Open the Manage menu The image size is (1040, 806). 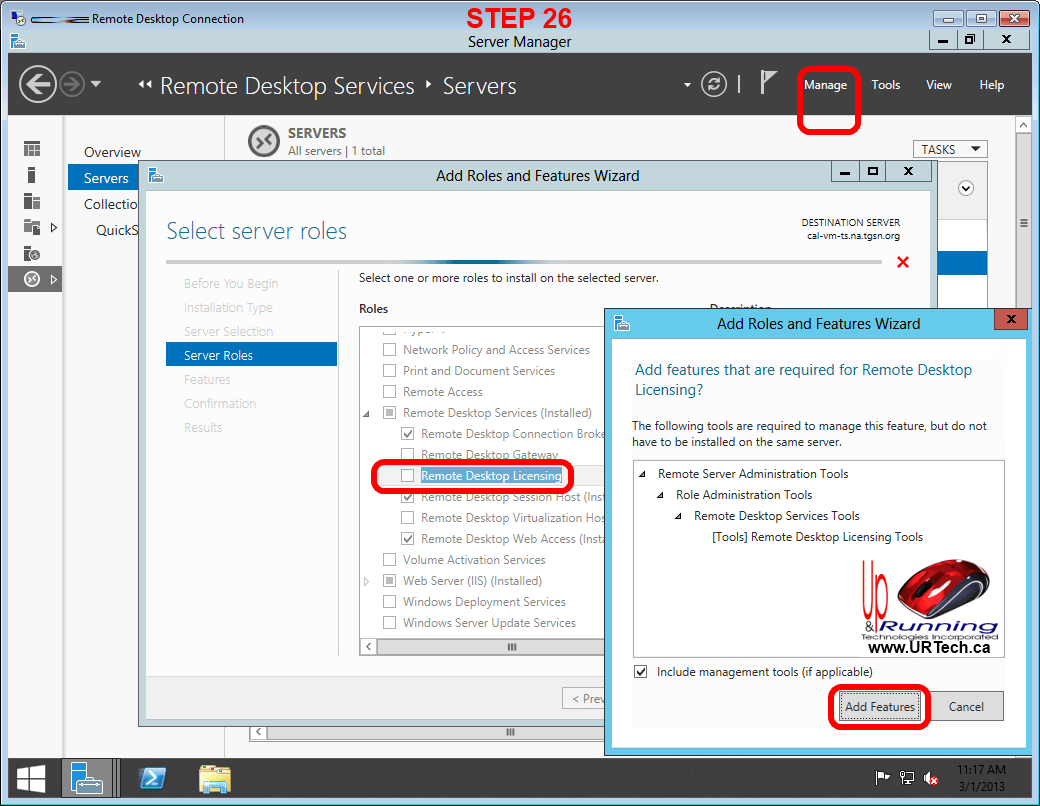click(825, 85)
